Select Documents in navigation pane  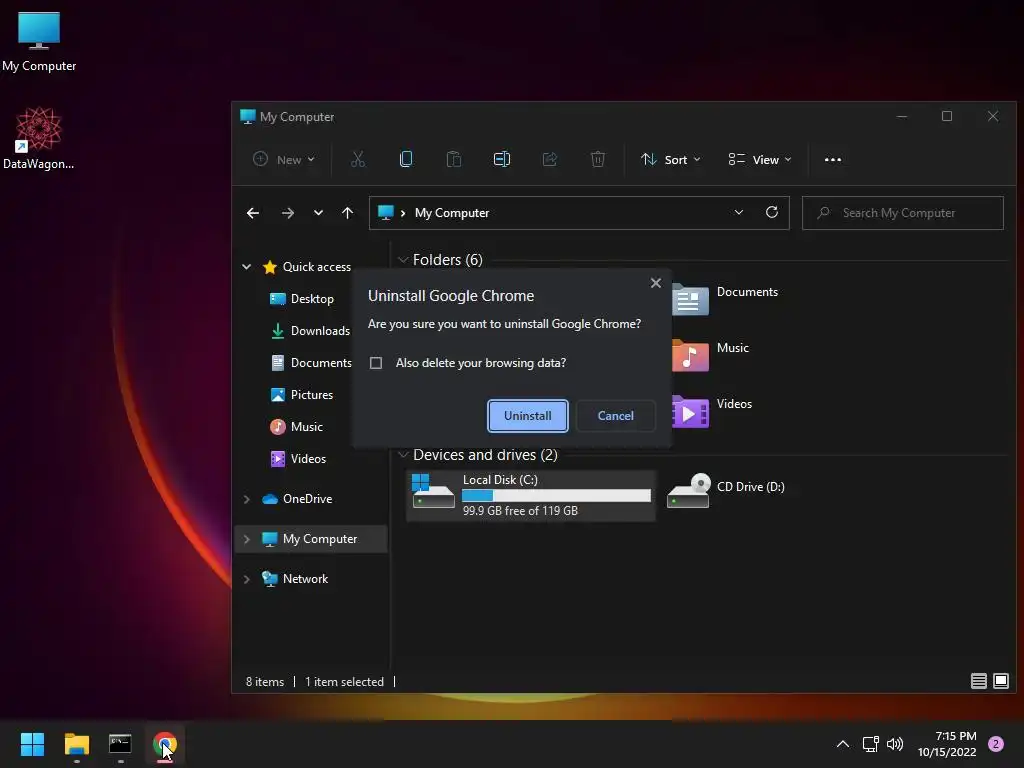pos(312,362)
